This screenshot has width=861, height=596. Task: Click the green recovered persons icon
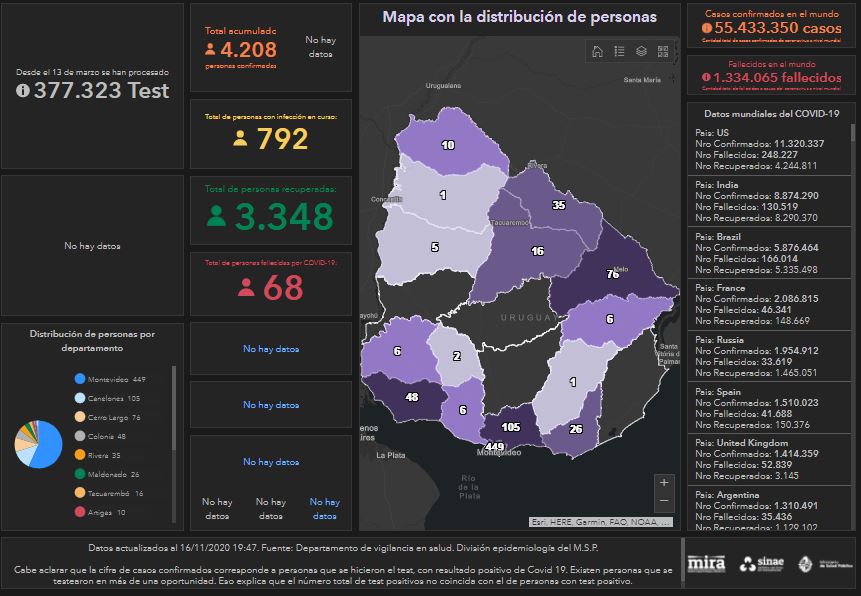[215, 216]
